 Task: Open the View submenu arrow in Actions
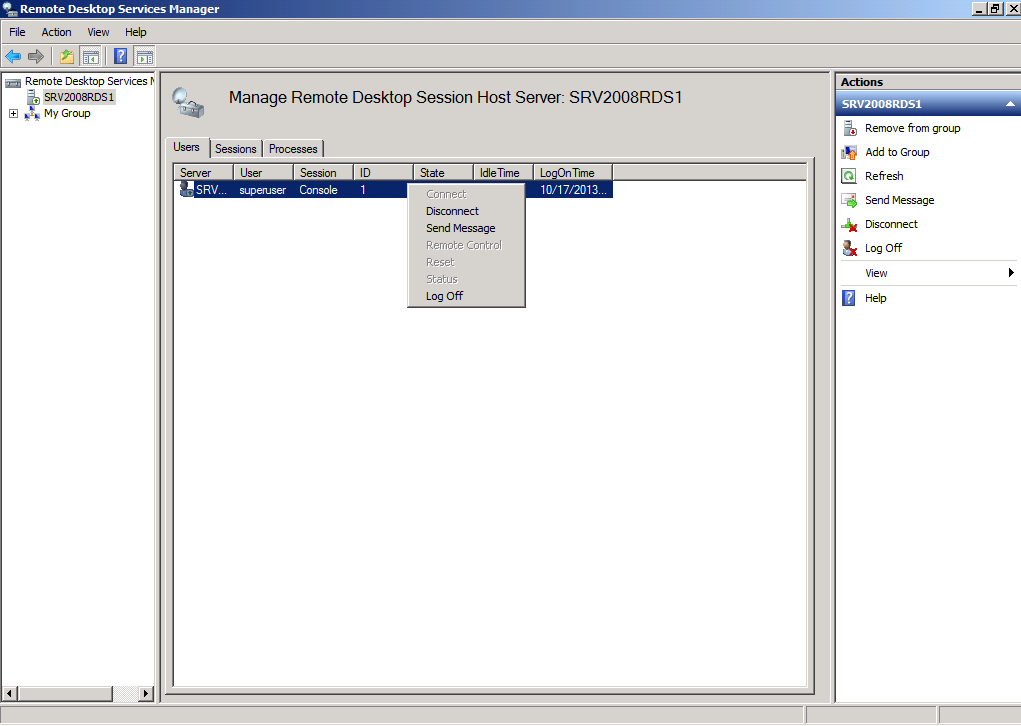pos(1011,273)
